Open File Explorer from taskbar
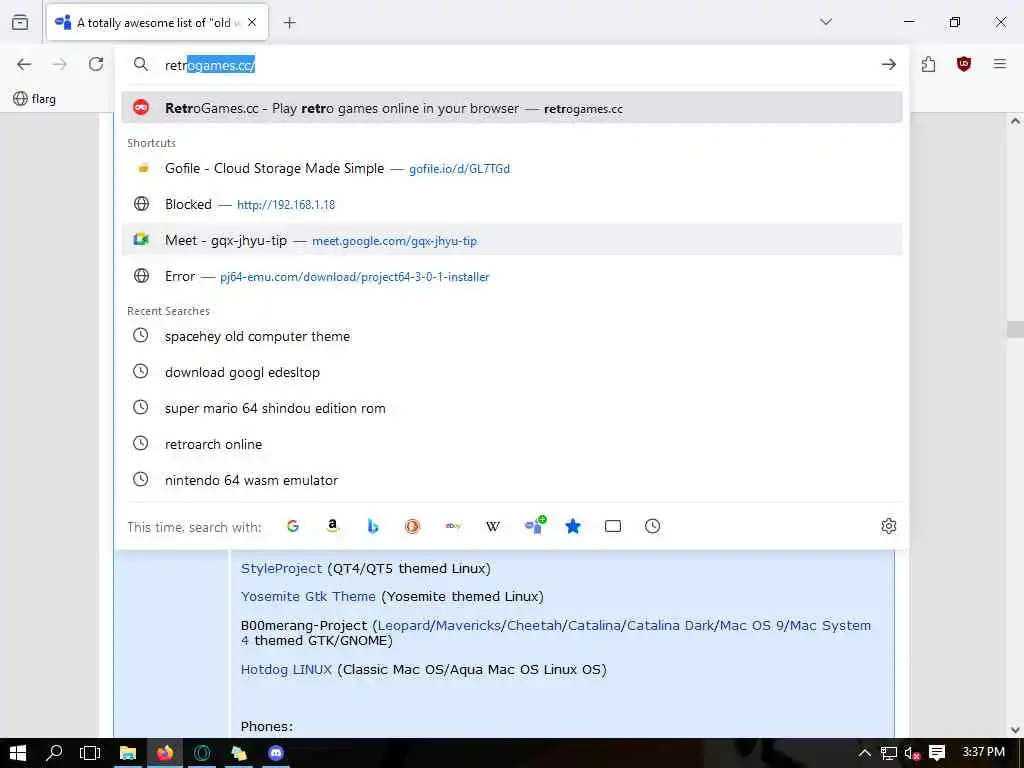 (x=128, y=753)
